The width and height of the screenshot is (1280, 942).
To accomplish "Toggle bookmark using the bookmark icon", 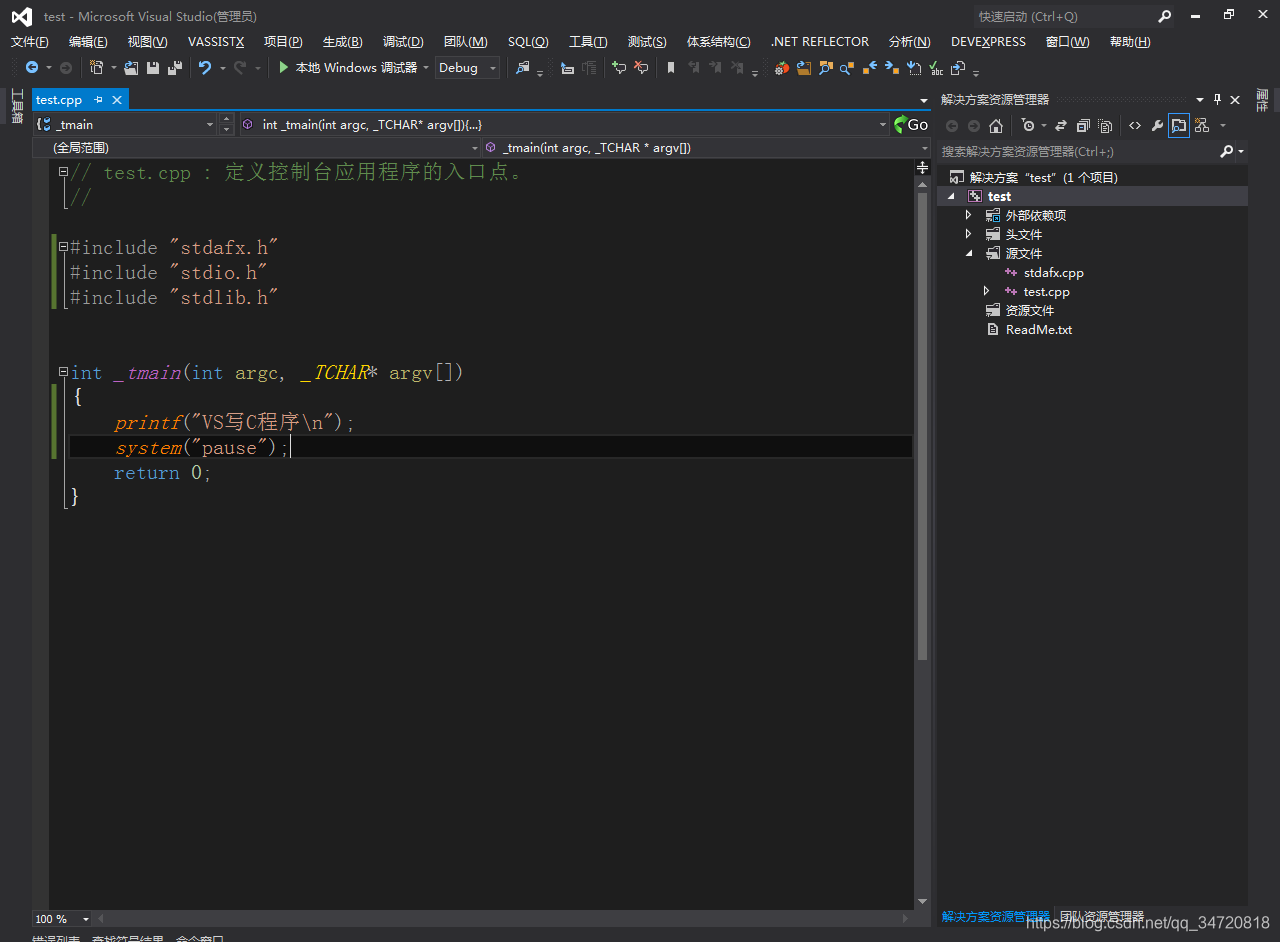I will pyautogui.click(x=671, y=67).
